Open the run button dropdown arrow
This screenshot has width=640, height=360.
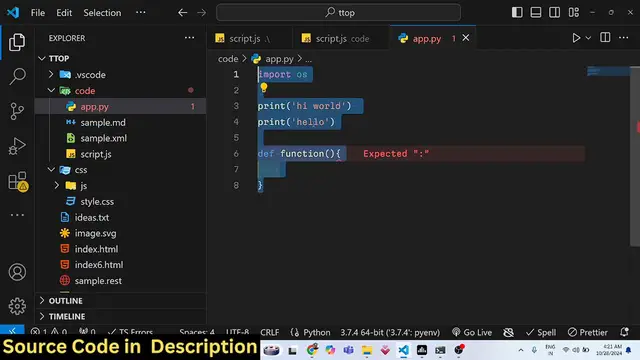[x=588, y=38]
